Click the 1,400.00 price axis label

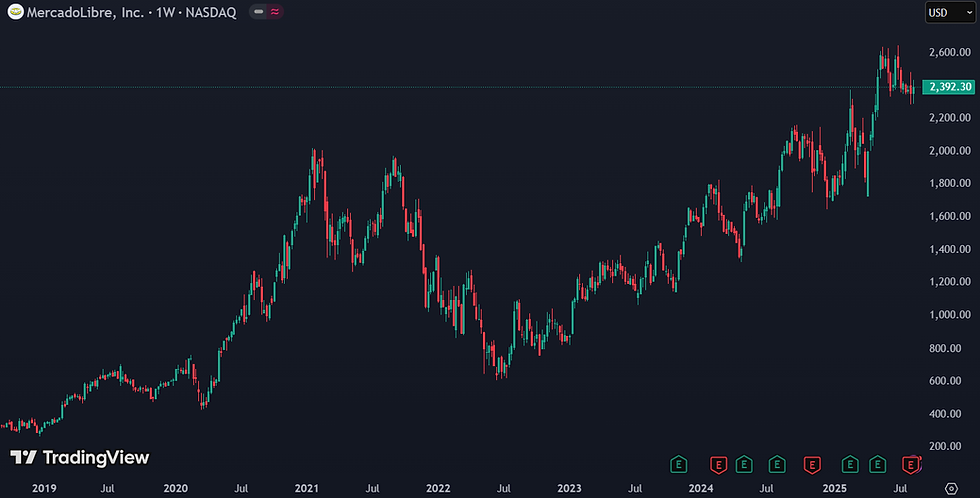click(950, 249)
